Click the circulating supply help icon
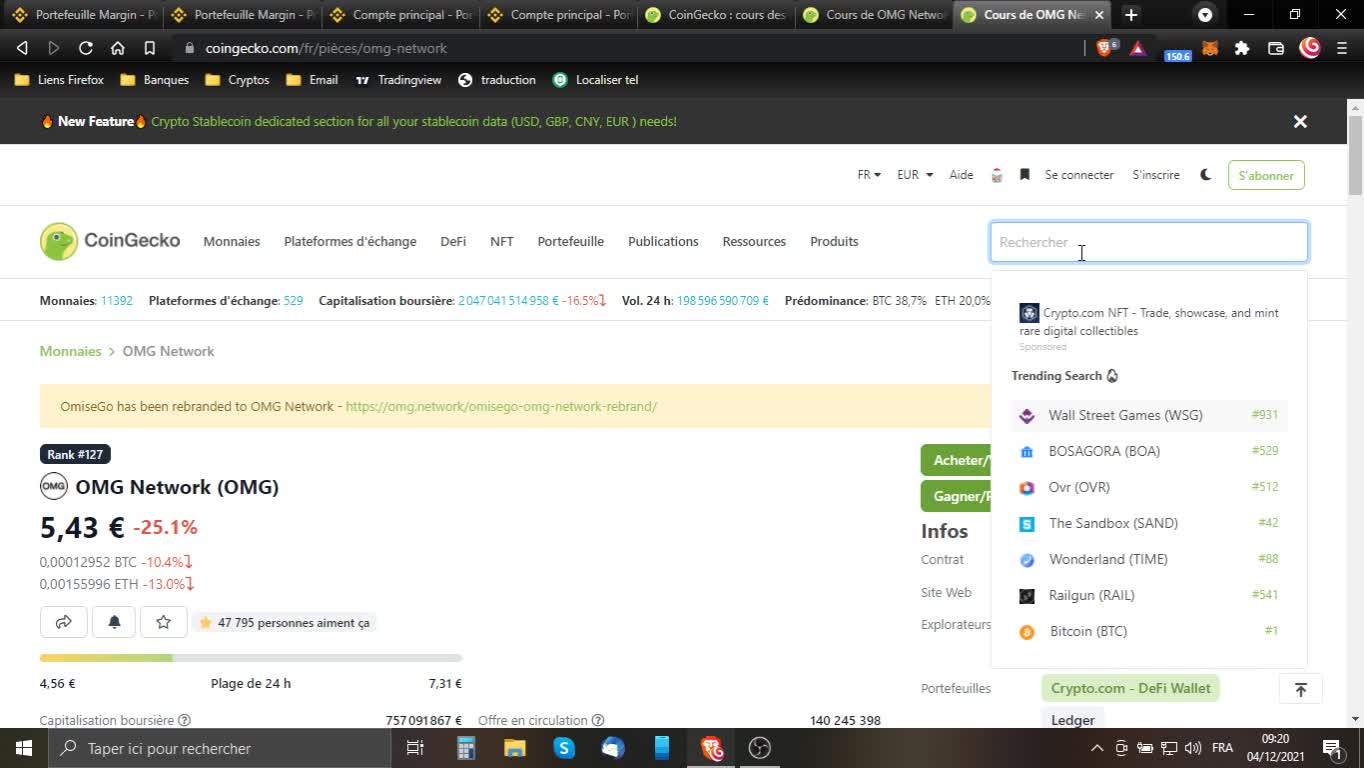This screenshot has height=768, width=1364. 597,720
